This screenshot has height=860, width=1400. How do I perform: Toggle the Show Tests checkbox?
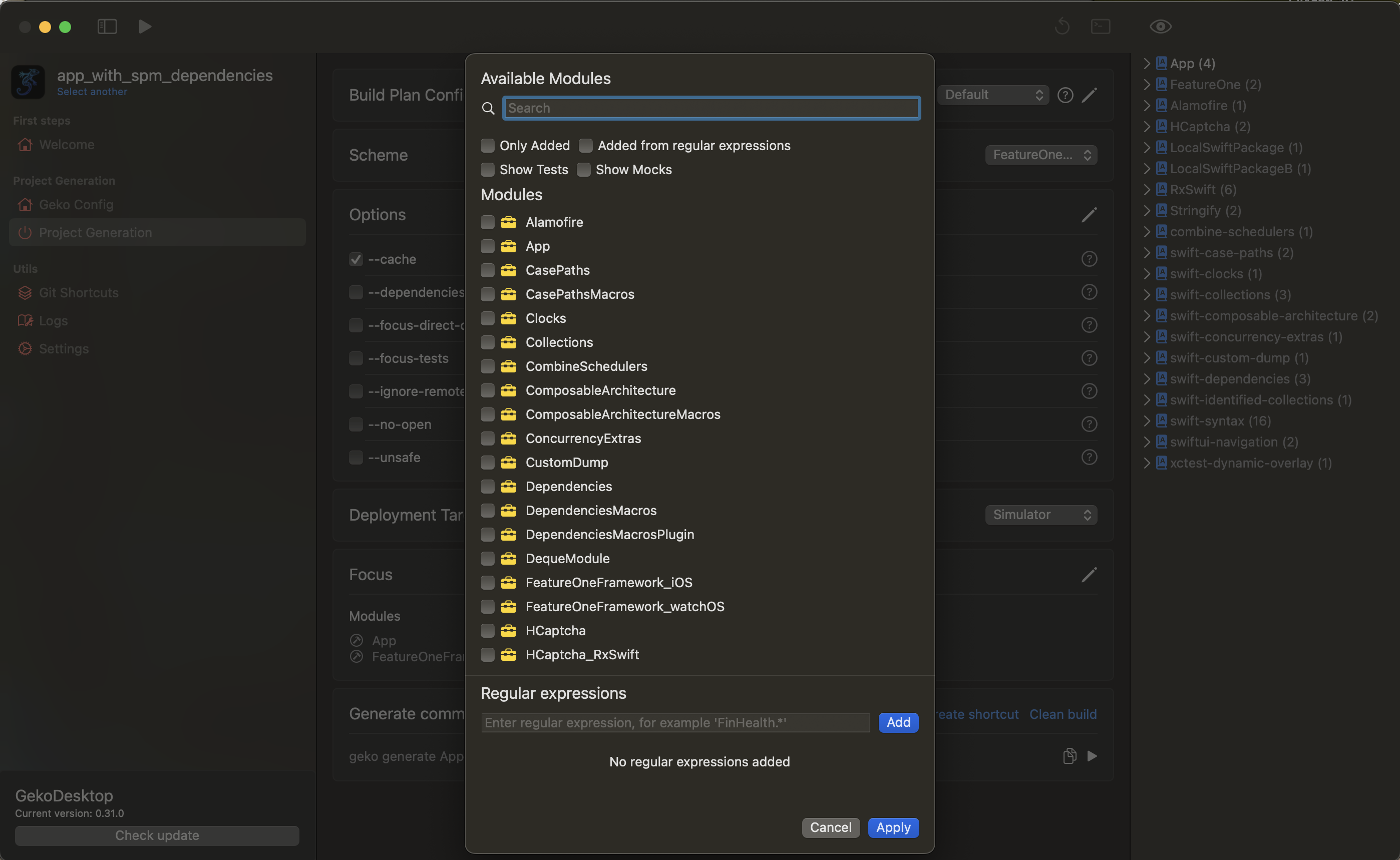(488, 170)
